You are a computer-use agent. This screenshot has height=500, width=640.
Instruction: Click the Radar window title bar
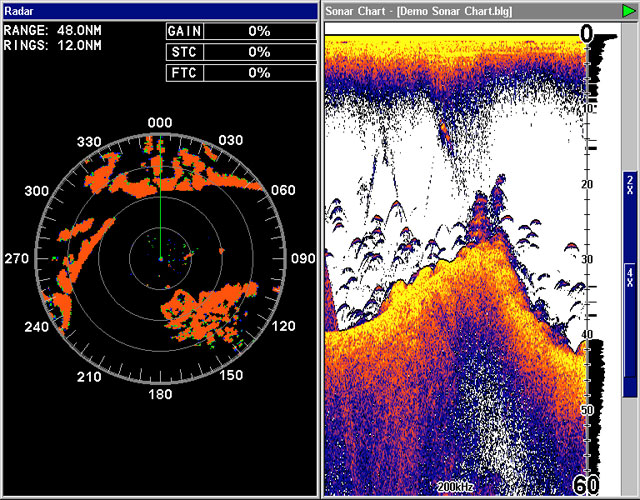(x=160, y=9)
